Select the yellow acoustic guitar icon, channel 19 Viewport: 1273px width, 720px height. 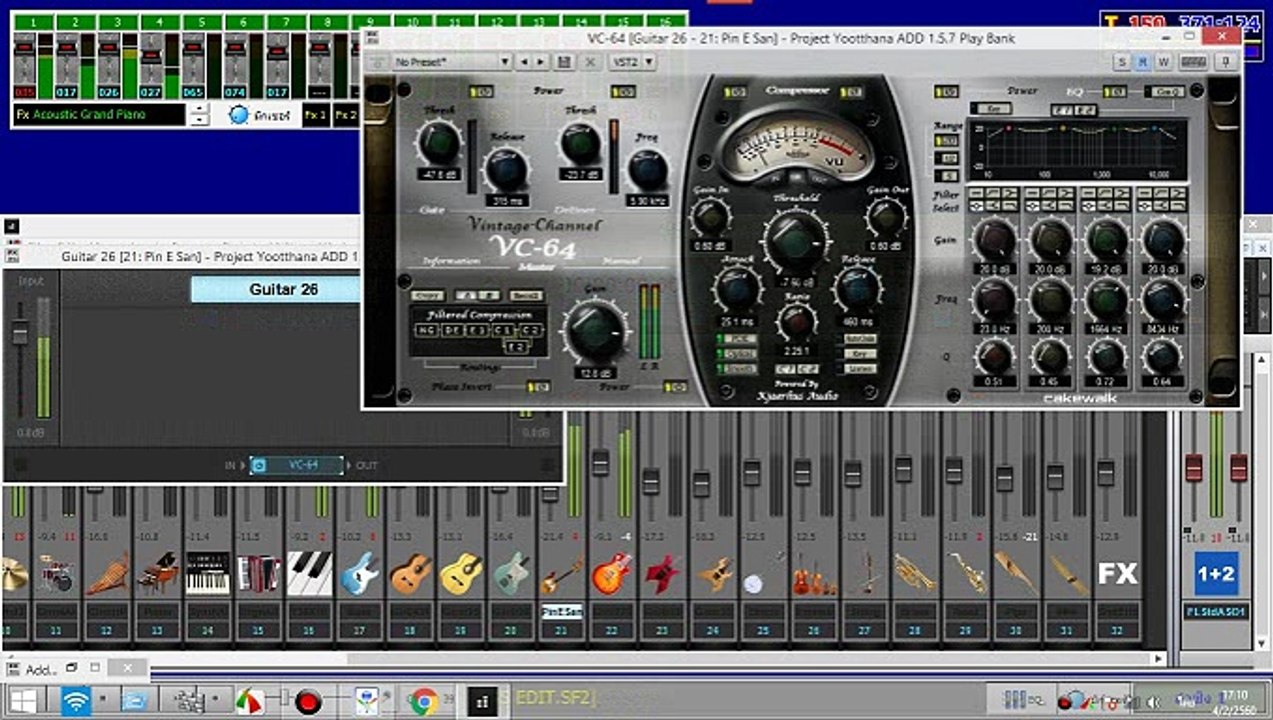(460, 574)
